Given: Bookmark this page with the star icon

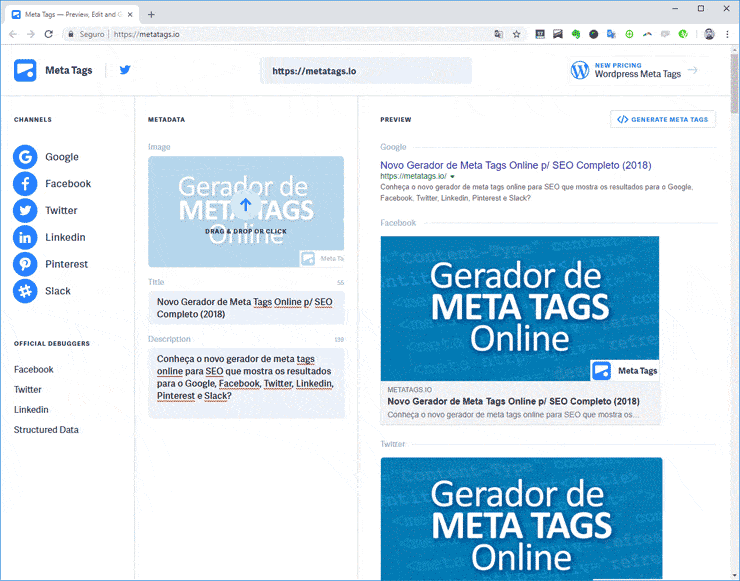Looking at the screenshot, I should (x=517, y=34).
